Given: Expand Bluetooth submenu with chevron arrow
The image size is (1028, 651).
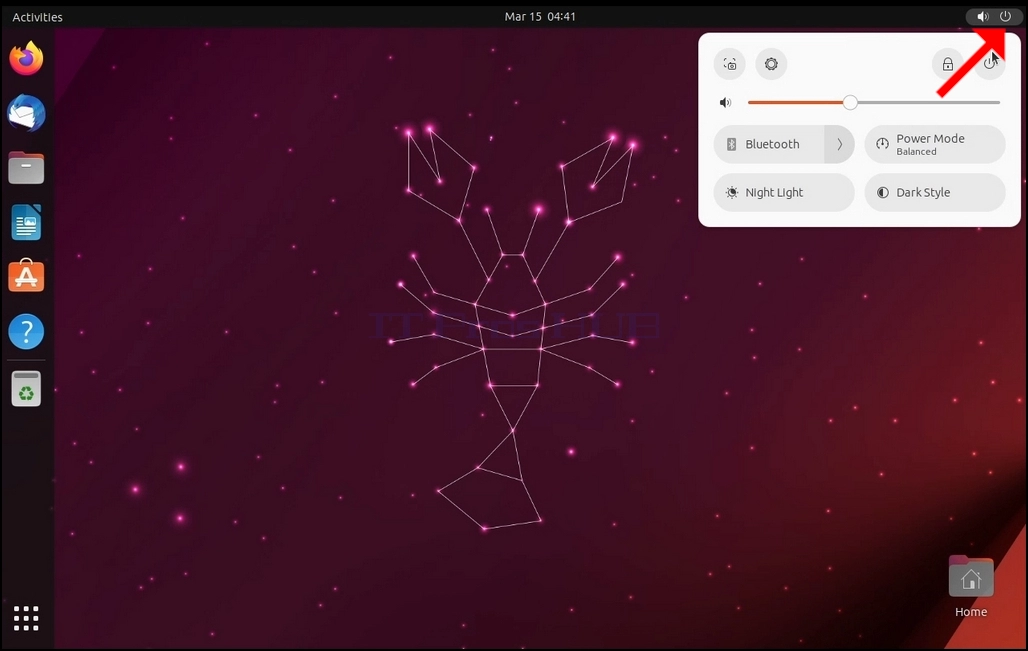Looking at the screenshot, I should pos(840,144).
